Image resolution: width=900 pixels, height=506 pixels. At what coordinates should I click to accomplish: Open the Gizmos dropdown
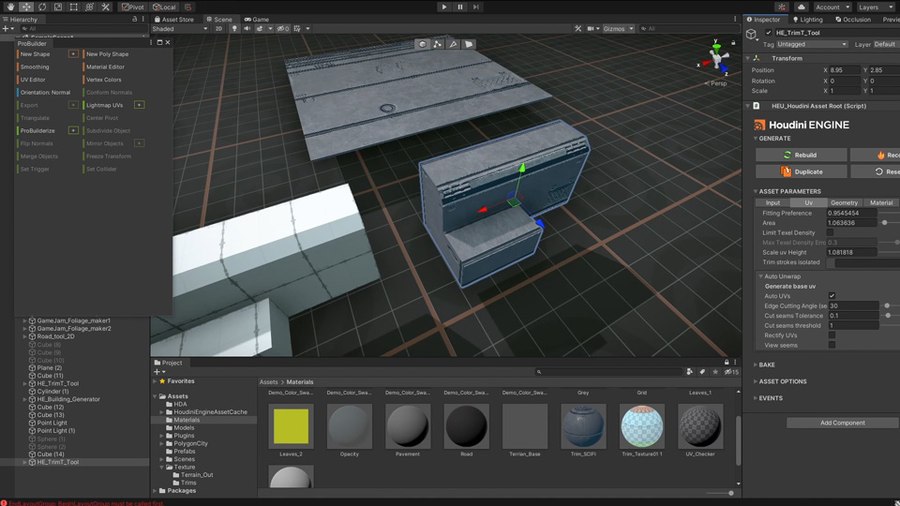[618, 29]
